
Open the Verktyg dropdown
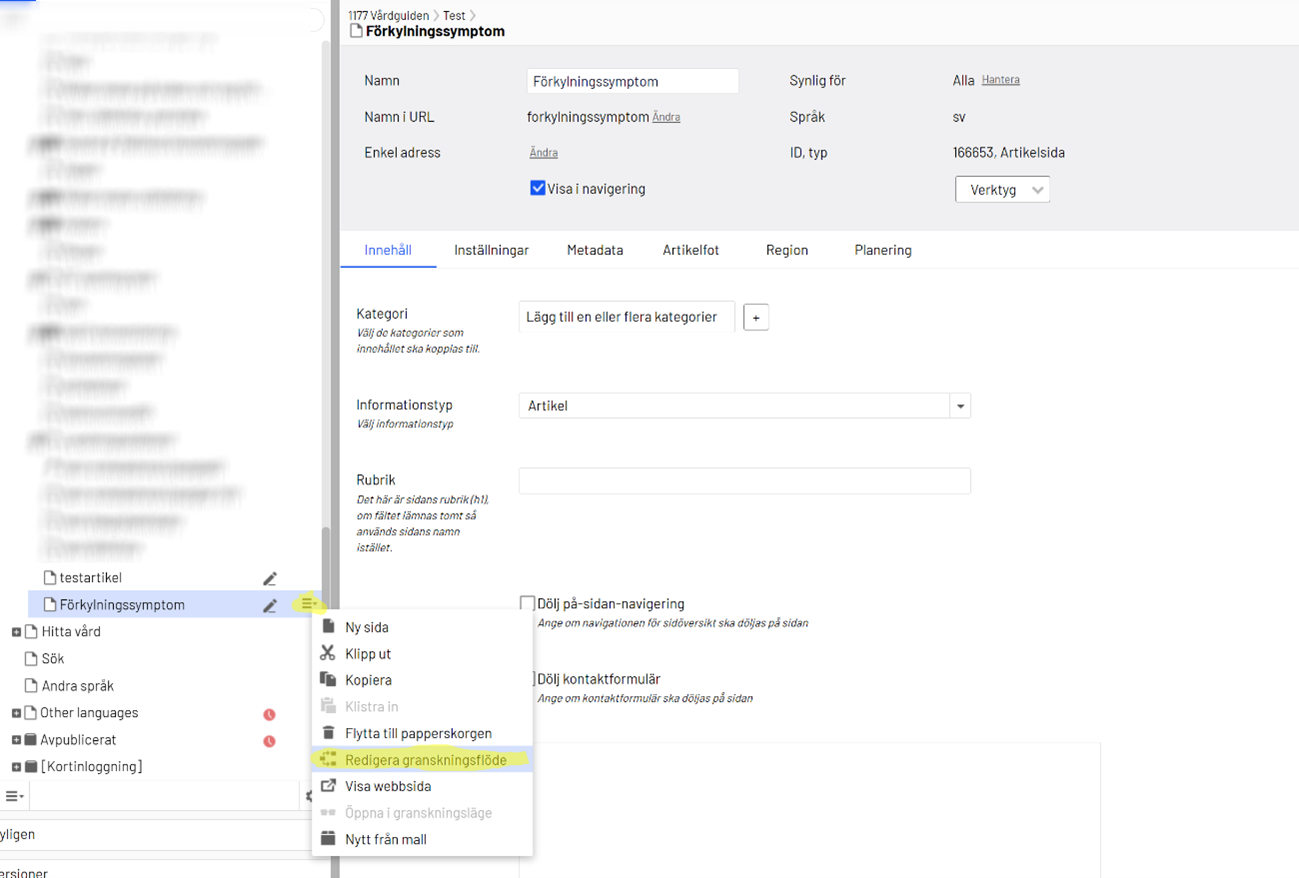pos(1002,189)
